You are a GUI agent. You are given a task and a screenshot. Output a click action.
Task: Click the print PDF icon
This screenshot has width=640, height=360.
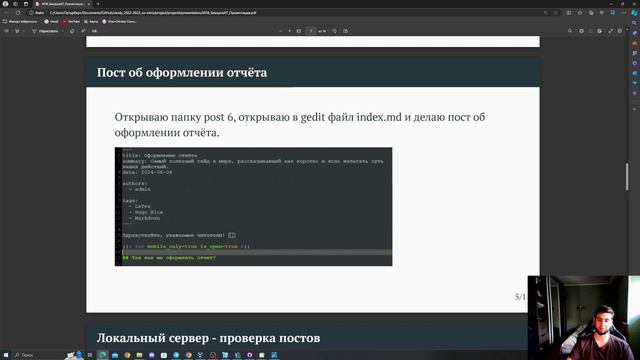(x=581, y=31)
